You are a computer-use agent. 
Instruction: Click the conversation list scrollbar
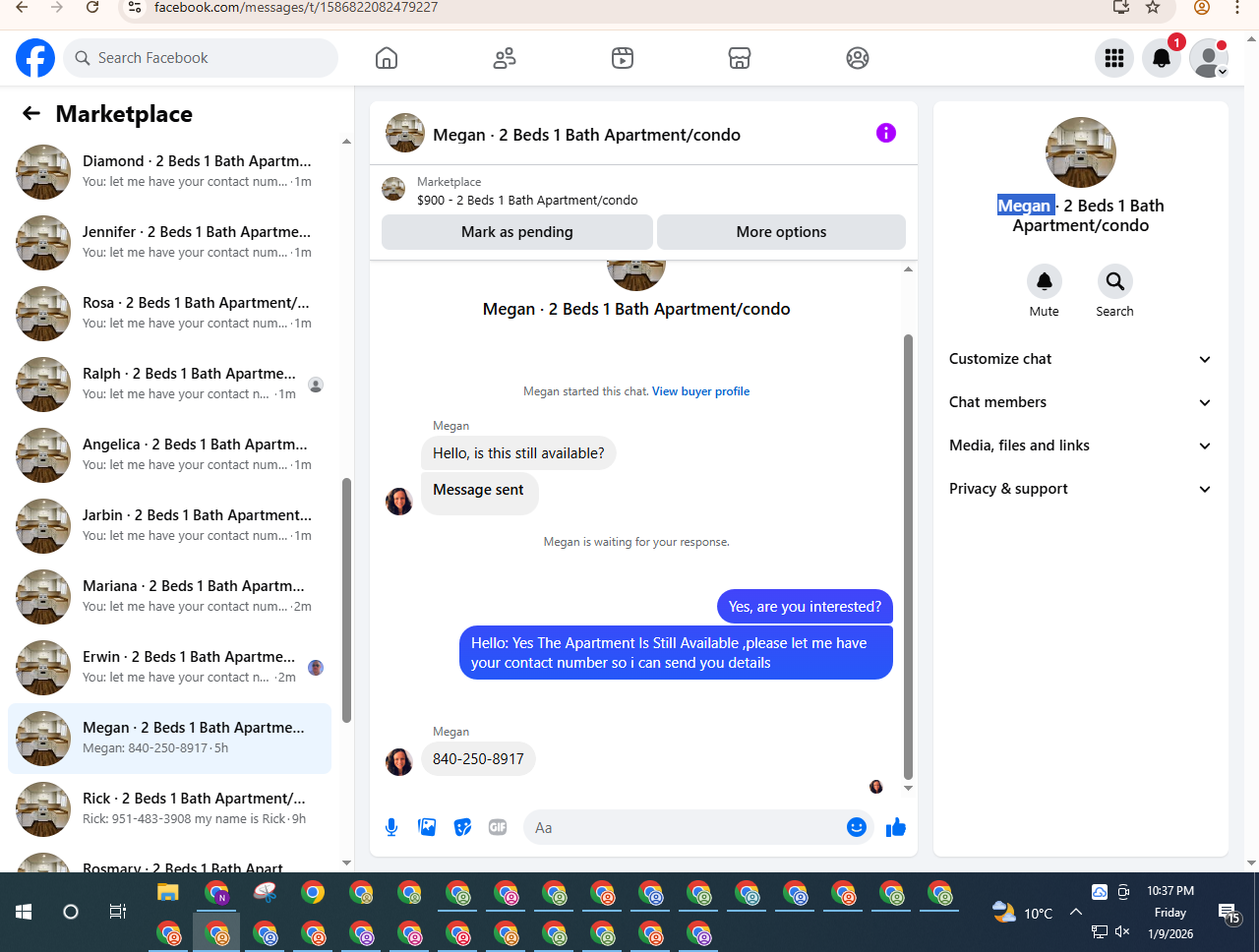pos(346,600)
